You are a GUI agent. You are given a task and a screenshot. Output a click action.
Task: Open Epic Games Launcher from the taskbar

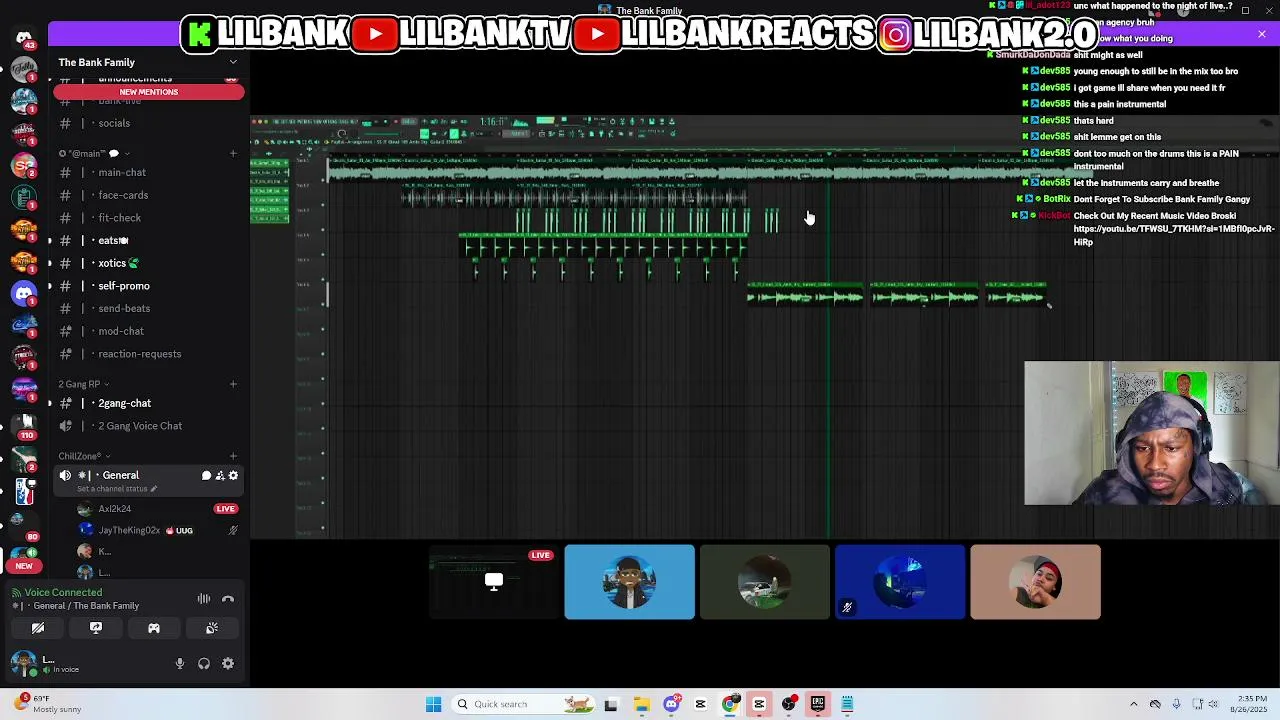818,704
